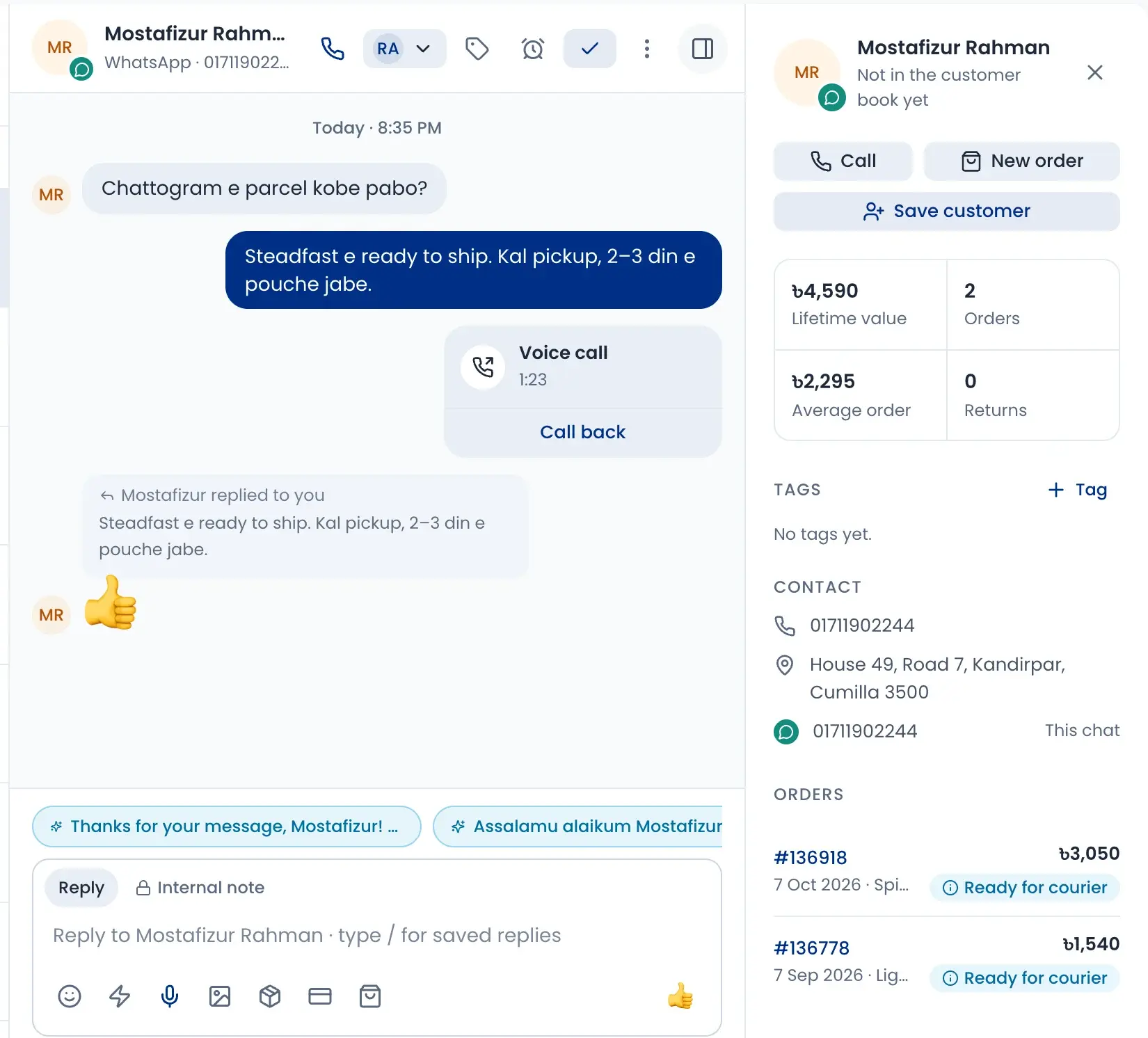The height and width of the screenshot is (1038, 1148).
Task: Create a New order for customer
Action: (1021, 161)
